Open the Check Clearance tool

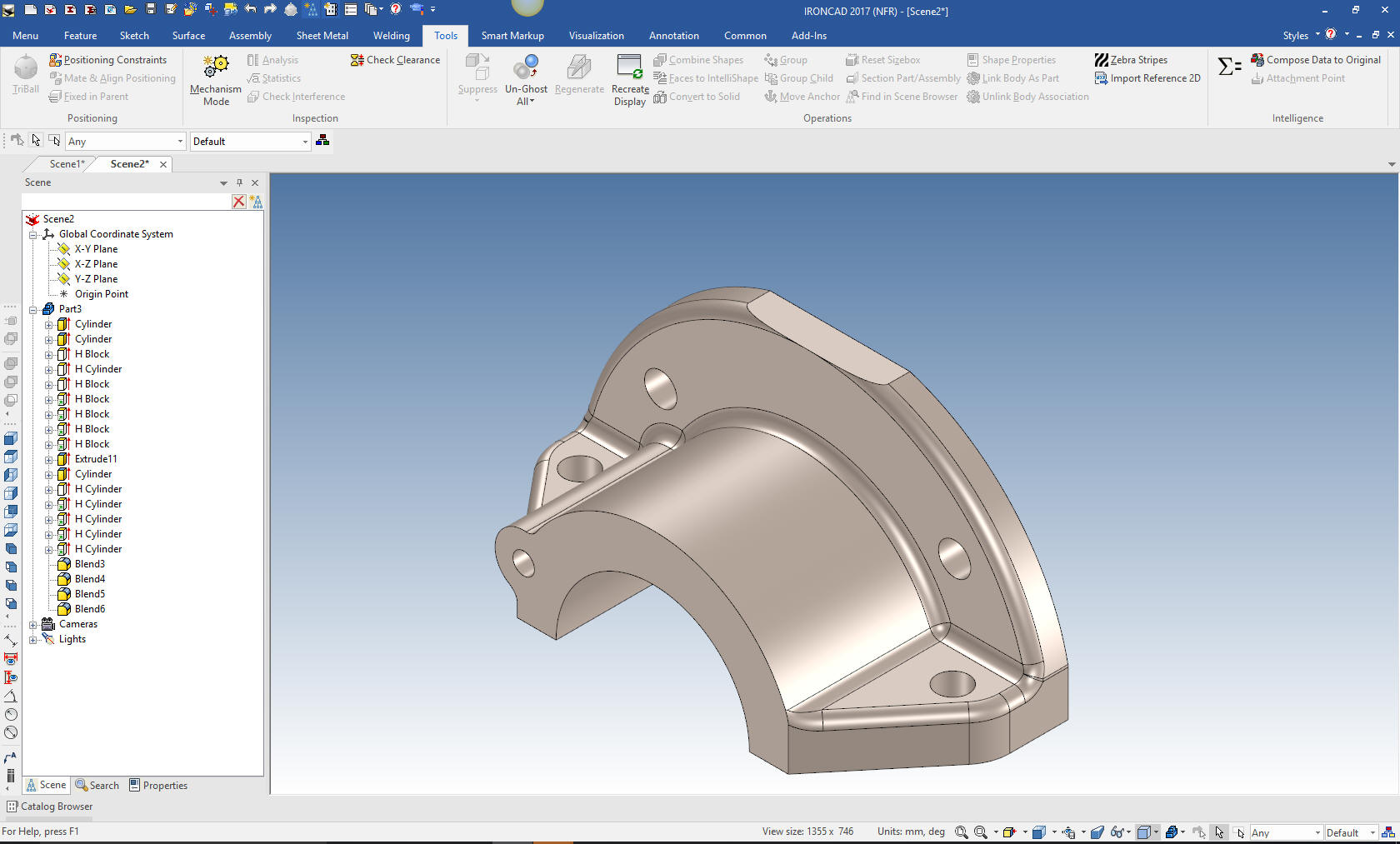point(395,60)
